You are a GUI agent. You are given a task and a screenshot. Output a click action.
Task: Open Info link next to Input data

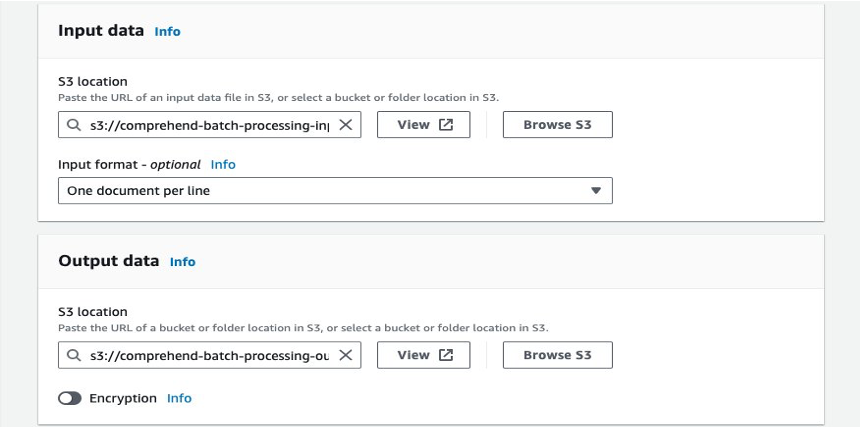(x=167, y=32)
